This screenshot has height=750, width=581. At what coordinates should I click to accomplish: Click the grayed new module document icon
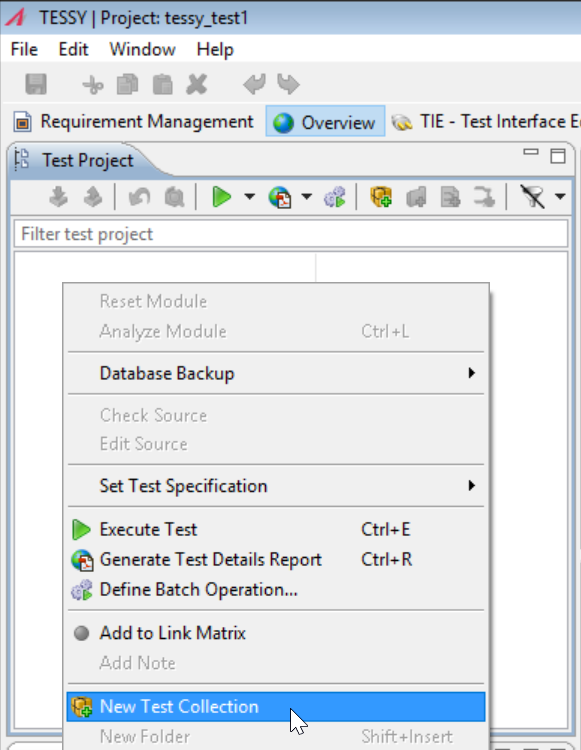click(x=450, y=197)
